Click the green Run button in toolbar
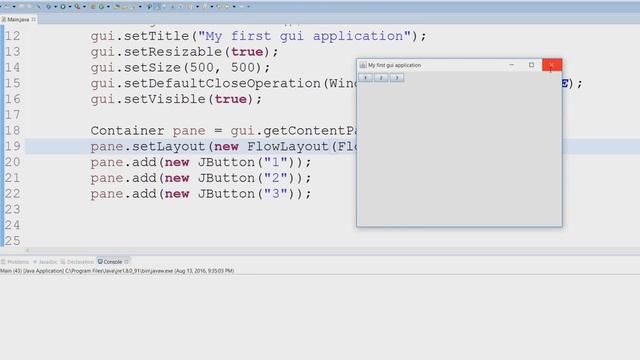Screen dimensions: 640x360 click(x=63, y=7)
